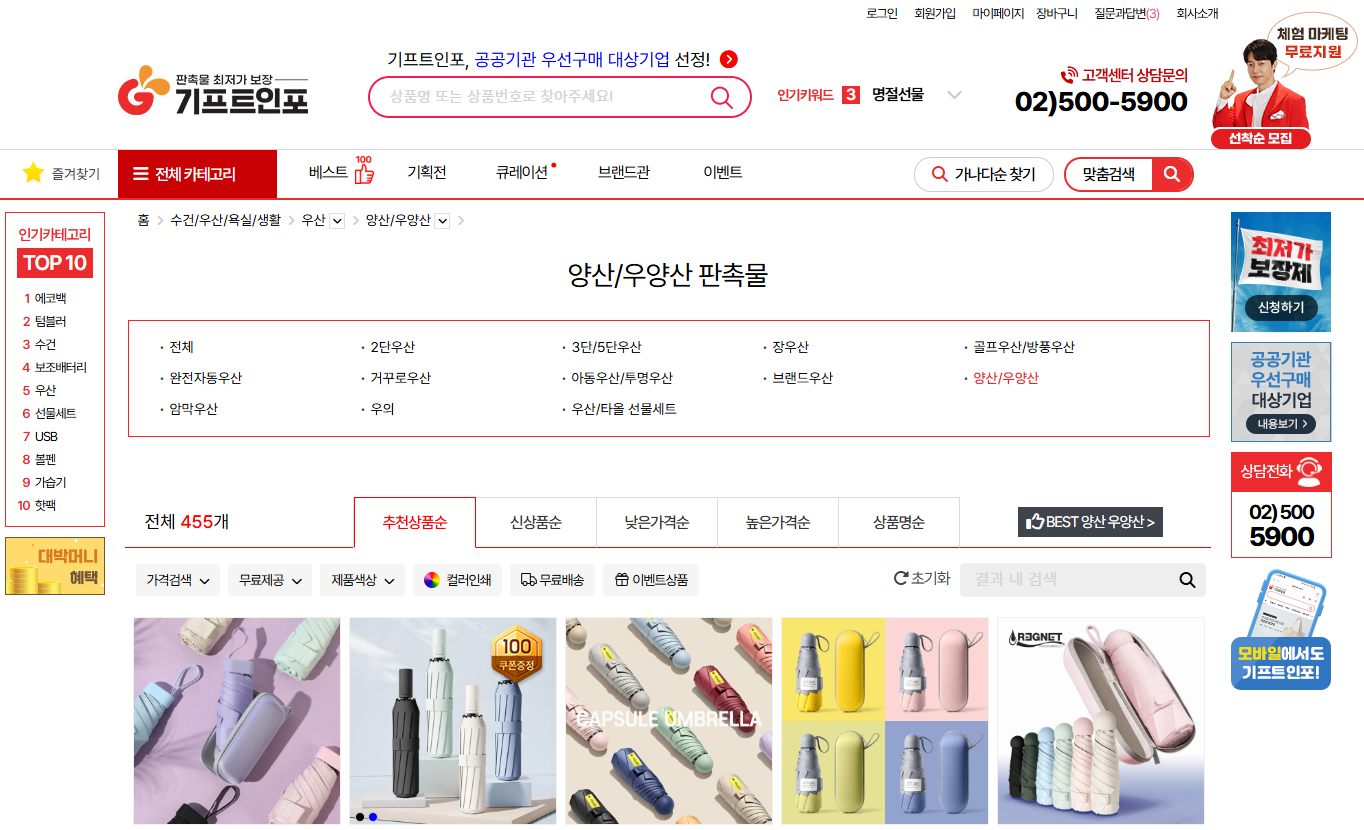Select the 추천상품순 sort tab
The width and height of the screenshot is (1364, 830).
click(x=415, y=522)
